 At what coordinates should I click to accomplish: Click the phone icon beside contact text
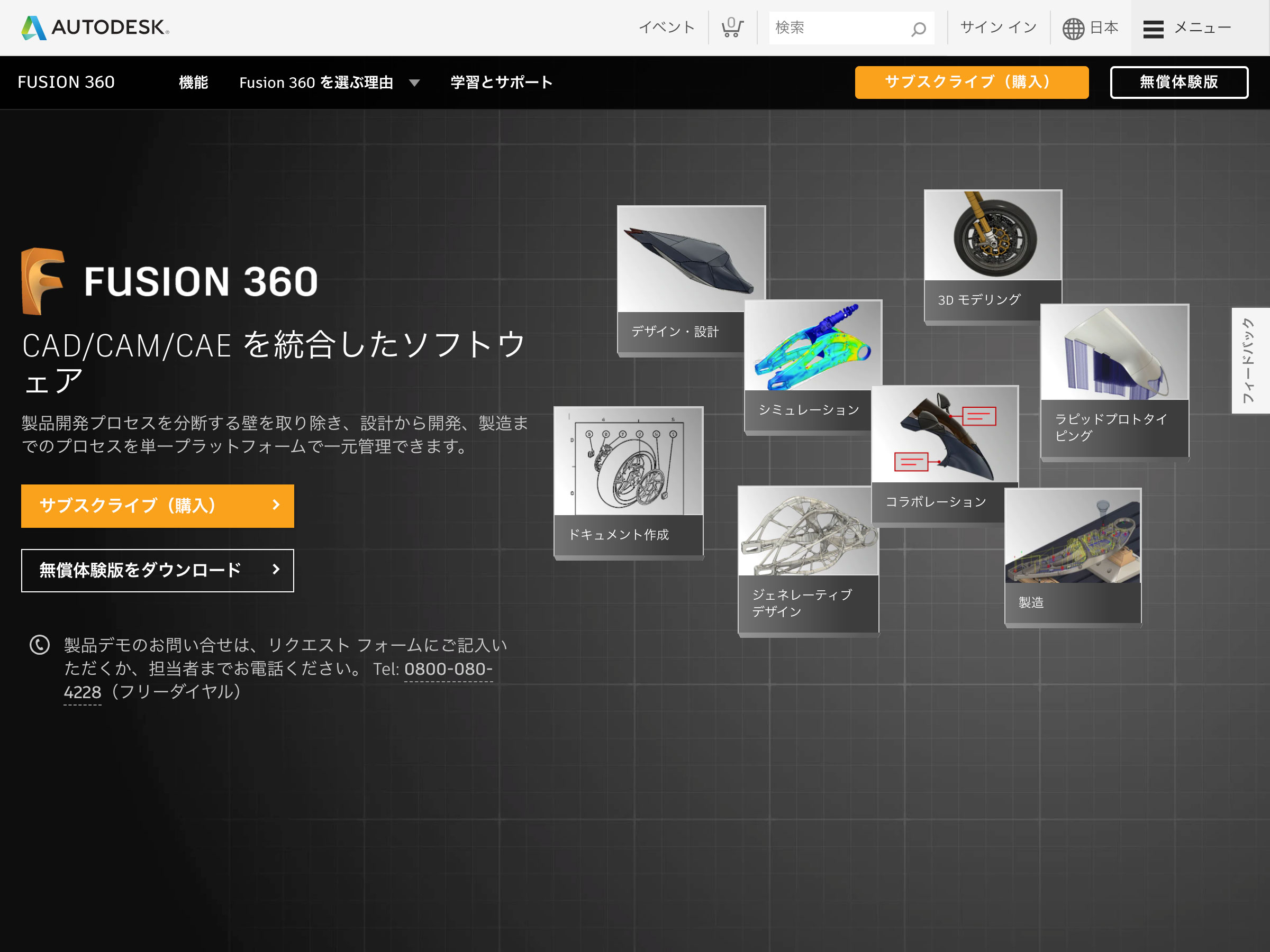click(40, 645)
